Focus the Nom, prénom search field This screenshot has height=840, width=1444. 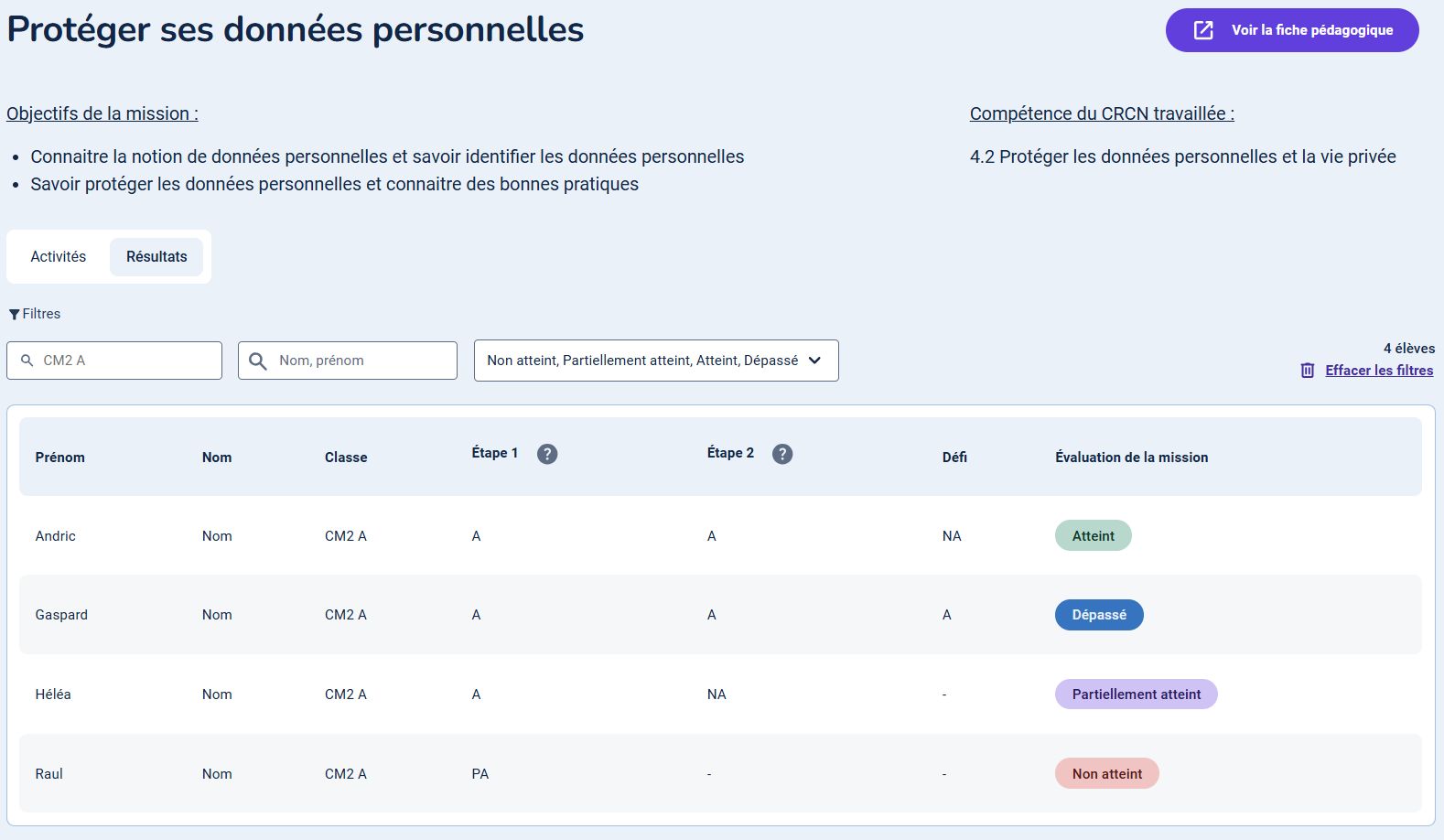pos(348,361)
